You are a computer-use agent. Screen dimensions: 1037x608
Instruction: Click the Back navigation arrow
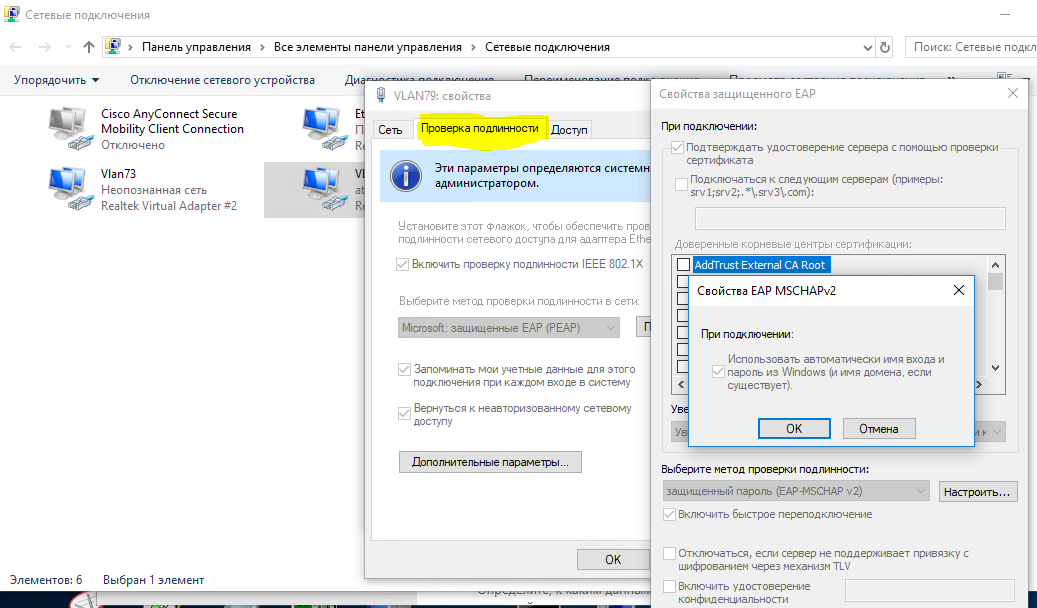15,47
